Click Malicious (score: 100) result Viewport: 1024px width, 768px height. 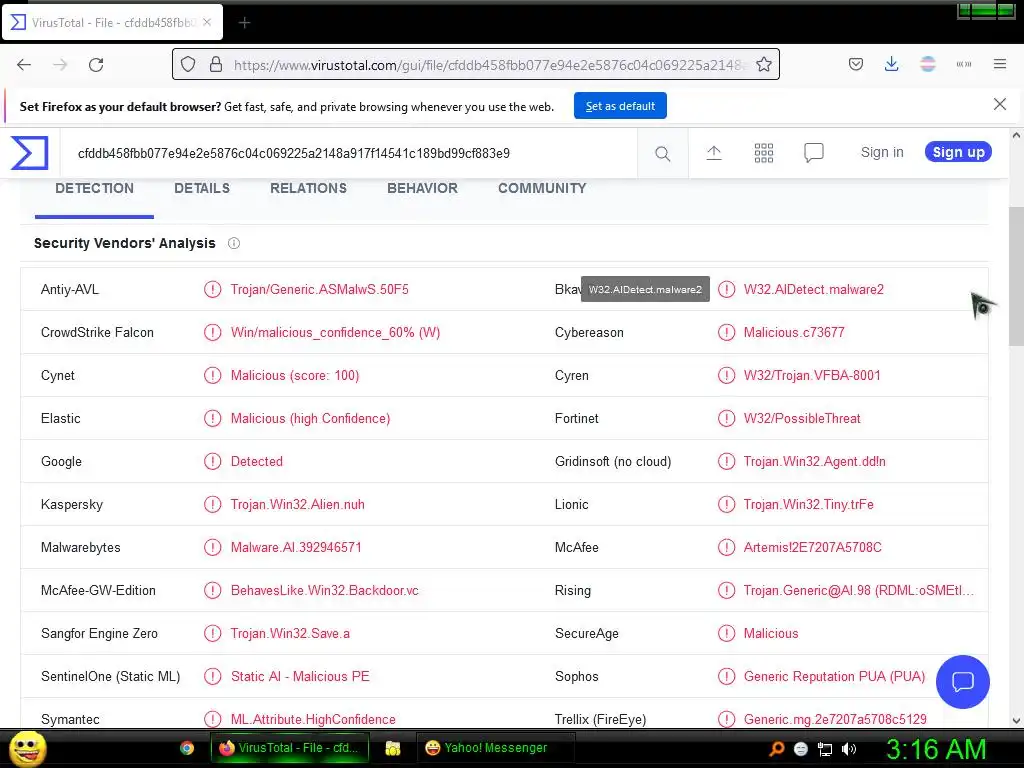(x=295, y=376)
